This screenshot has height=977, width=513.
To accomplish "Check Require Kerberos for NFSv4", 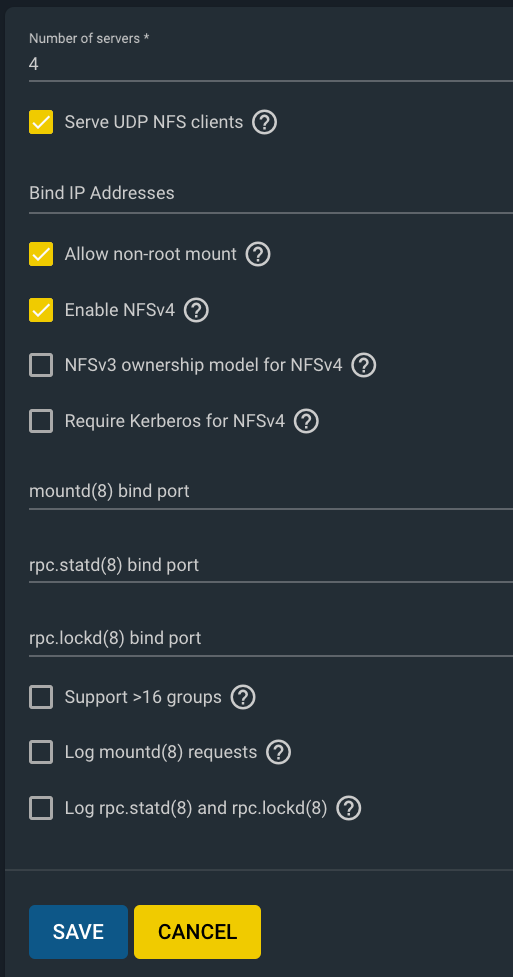I will tap(41, 421).
